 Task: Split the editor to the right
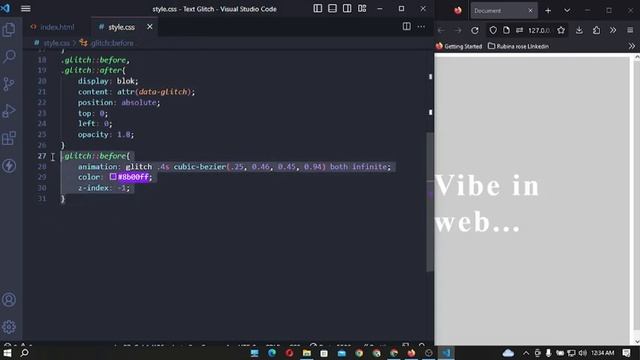pyautogui.click(x=407, y=27)
